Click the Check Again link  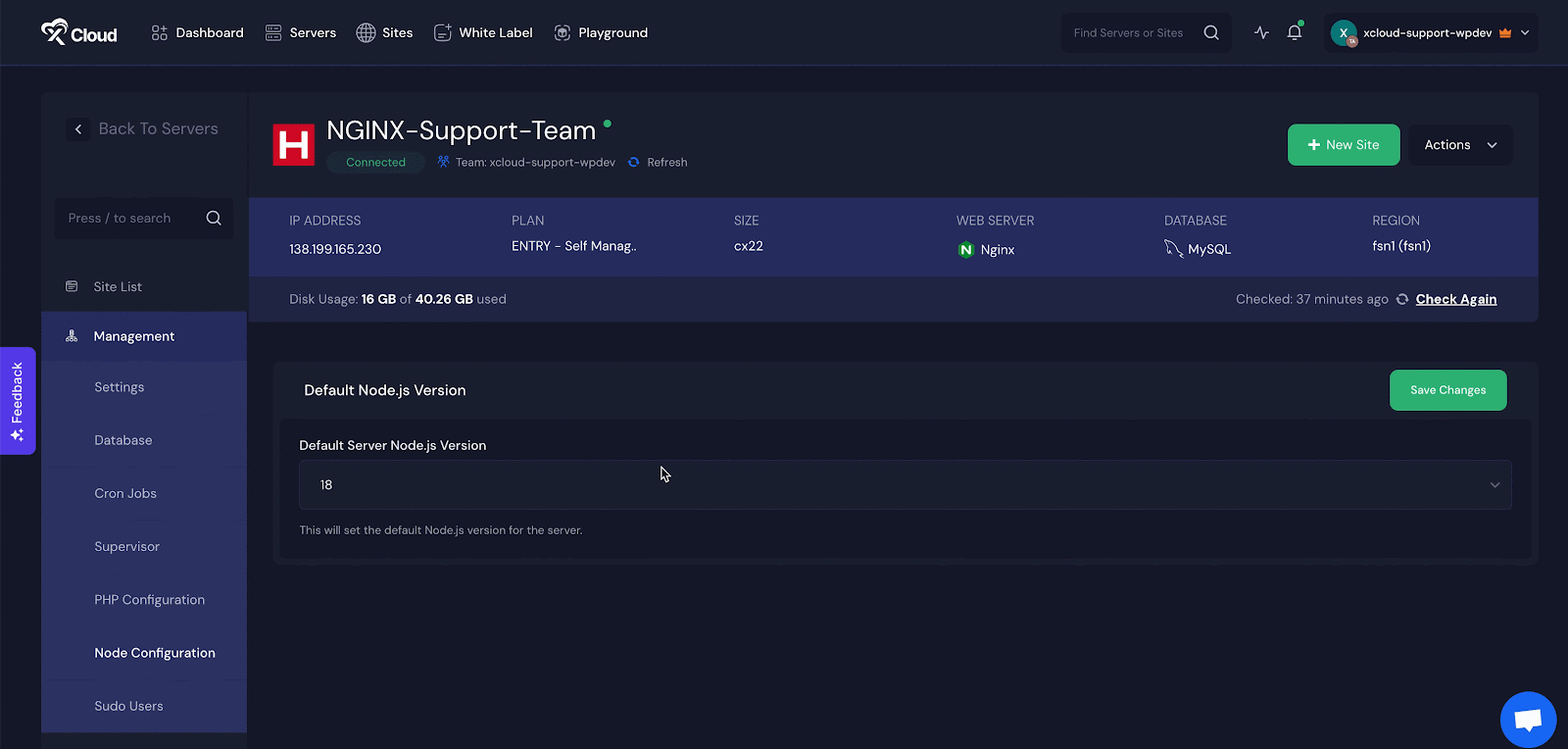click(x=1455, y=299)
